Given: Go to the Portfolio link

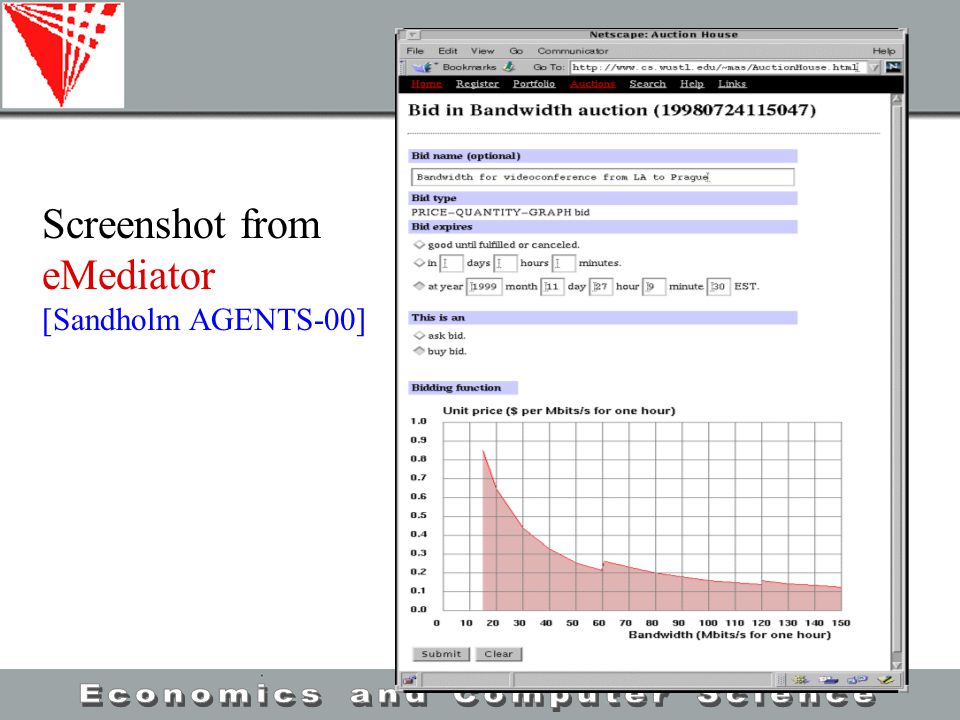Looking at the screenshot, I should pyautogui.click(x=534, y=84).
